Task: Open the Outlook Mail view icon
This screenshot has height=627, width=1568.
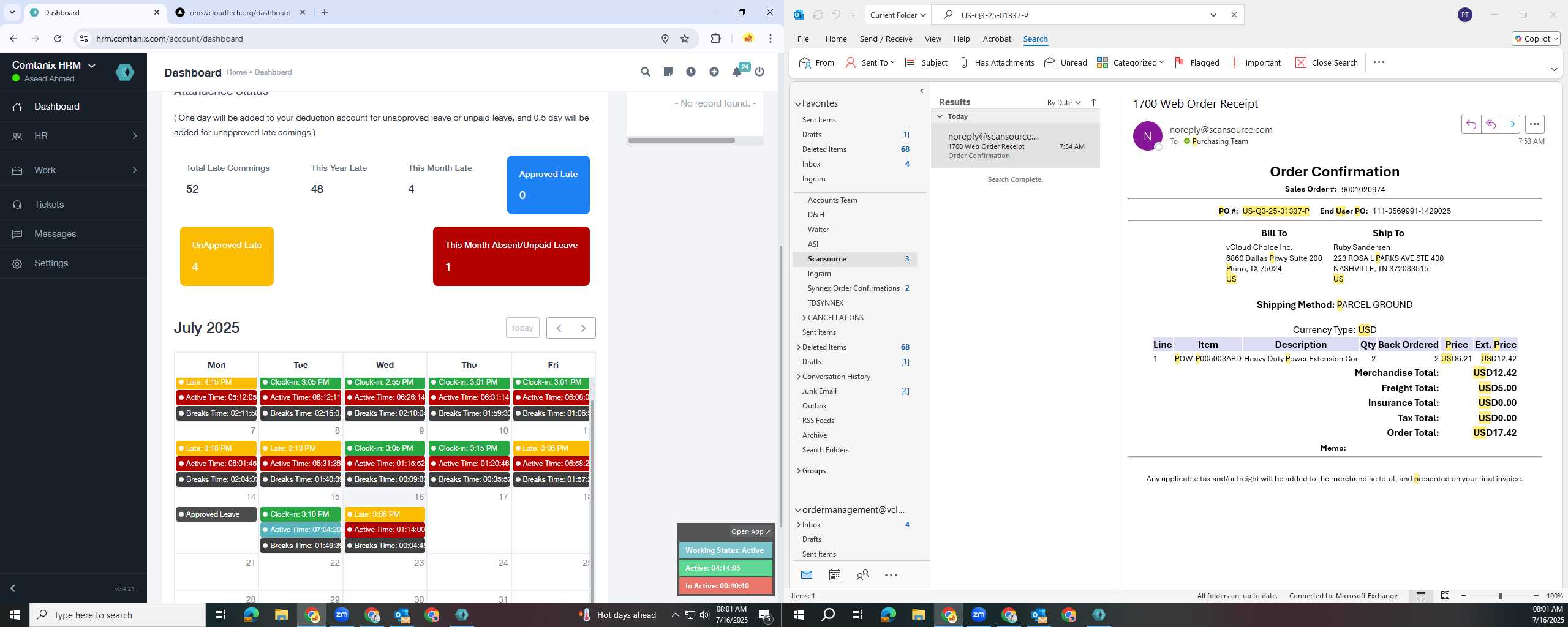Action: pyautogui.click(x=807, y=574)
